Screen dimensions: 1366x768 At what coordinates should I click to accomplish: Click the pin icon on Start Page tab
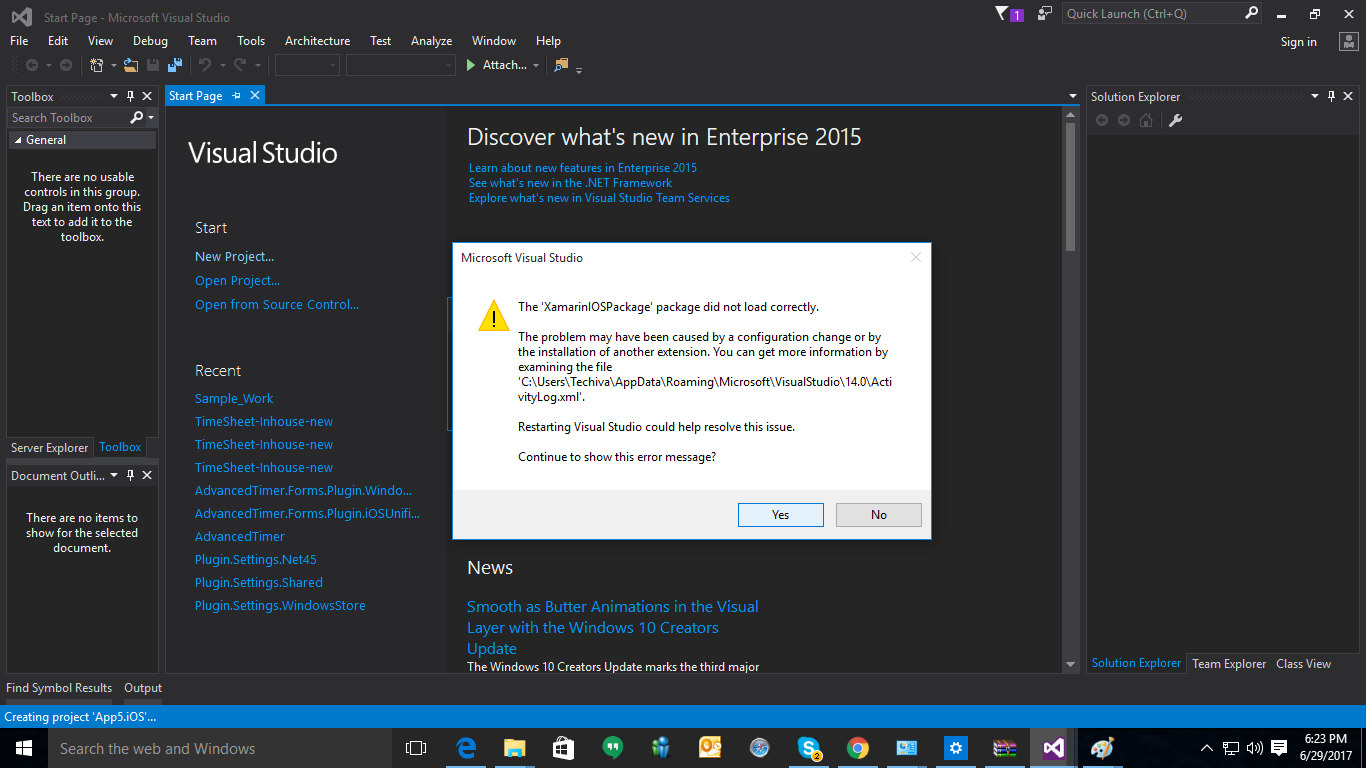237,95
